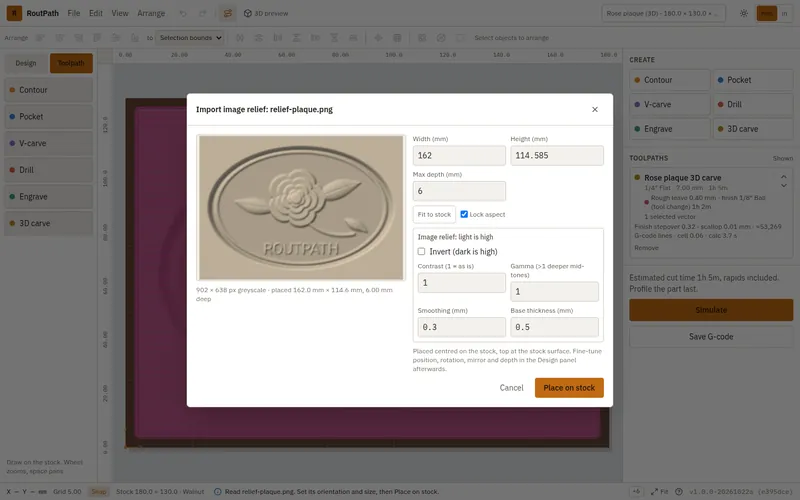The image size is (800, 500).
Task: Create a V-carve toolpath from CREATE panel
Action: (669, 105)
